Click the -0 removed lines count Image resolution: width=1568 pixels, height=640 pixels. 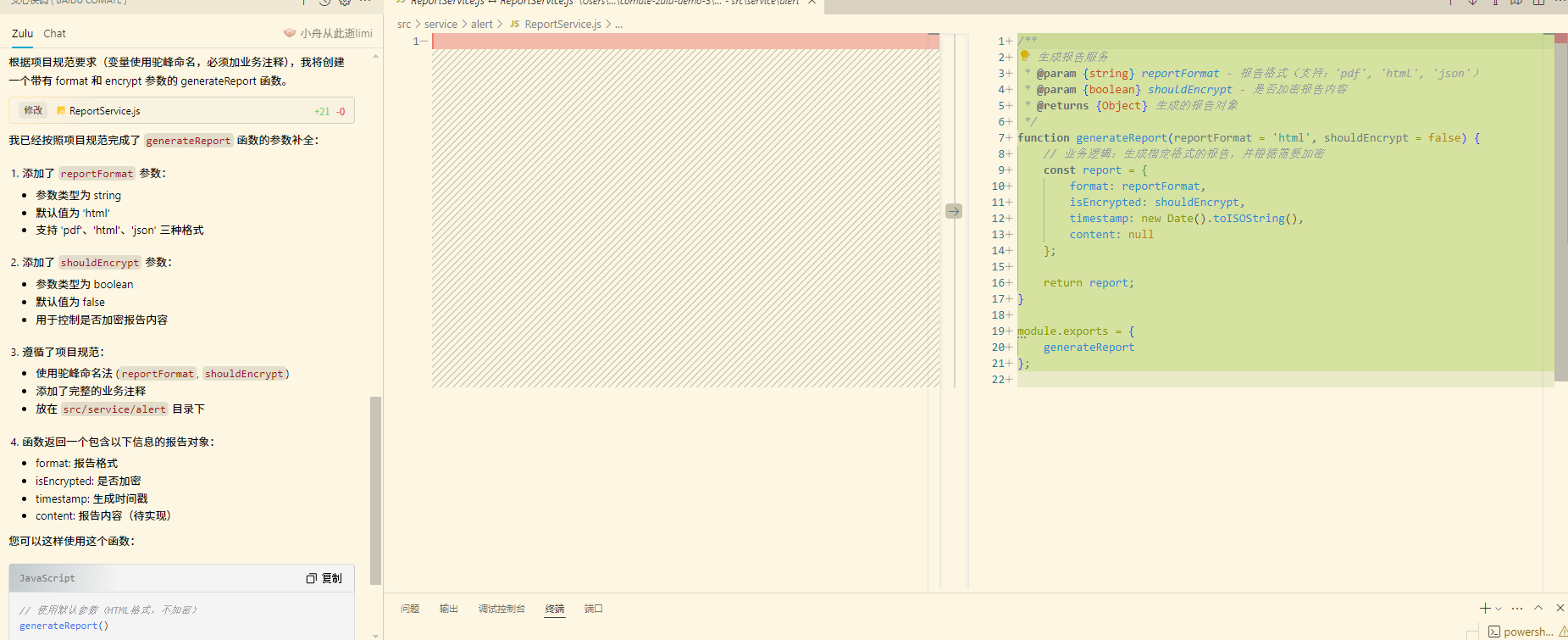[x=341, y=111]
